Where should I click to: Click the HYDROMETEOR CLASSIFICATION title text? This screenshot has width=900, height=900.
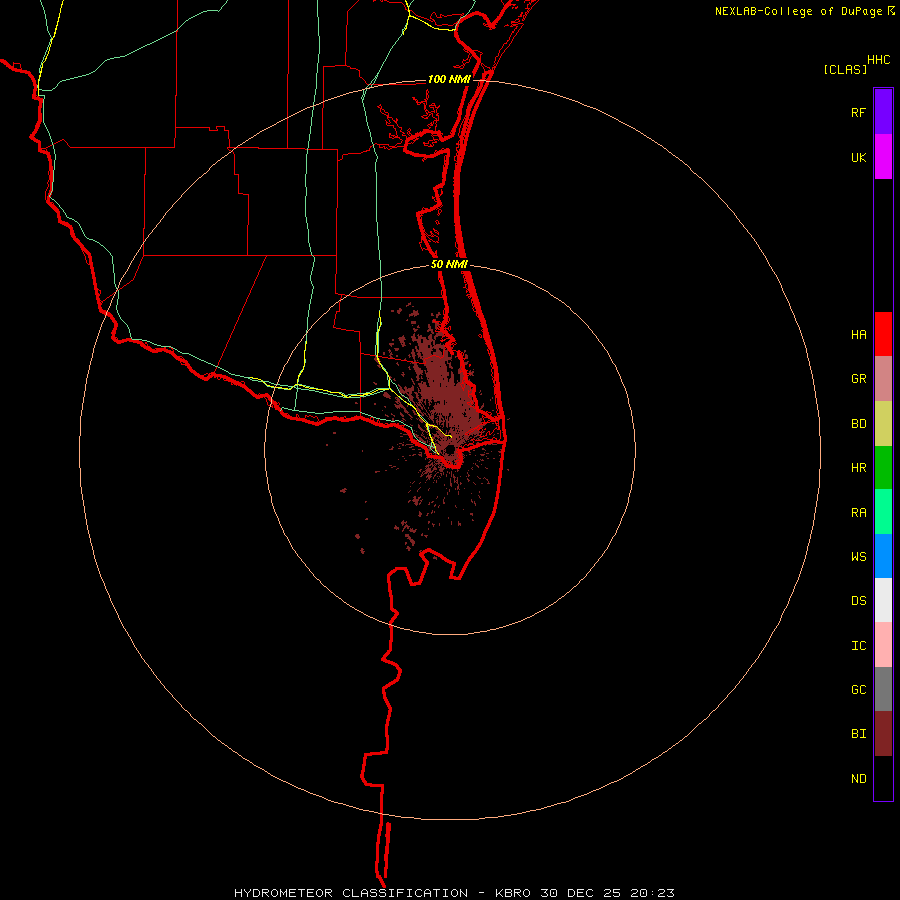(351, 893)
